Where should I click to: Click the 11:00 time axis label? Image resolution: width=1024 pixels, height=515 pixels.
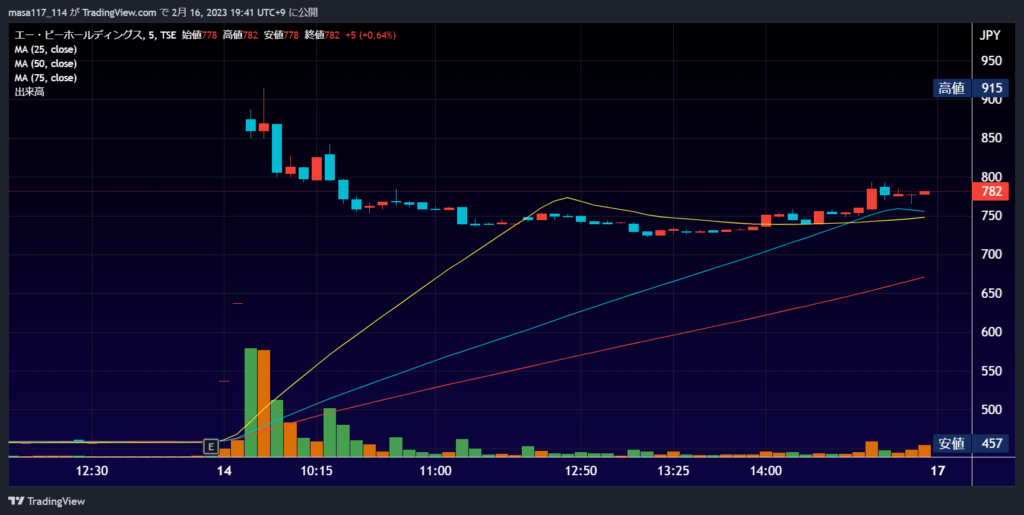click(x=435, y=471)
